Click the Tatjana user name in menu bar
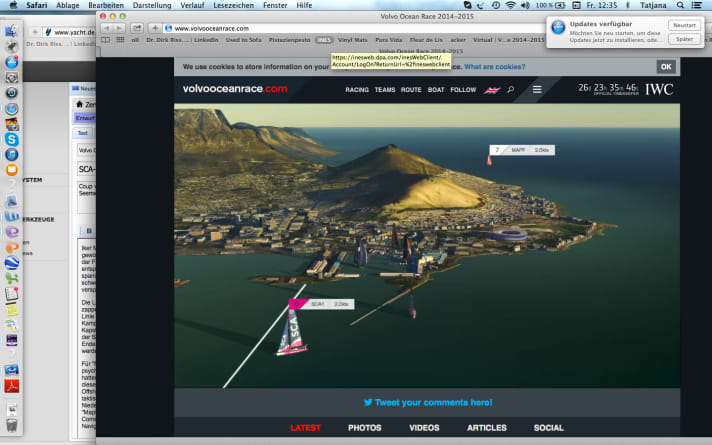This screenshot has height=445, width=712. click(x=653, y=5)
